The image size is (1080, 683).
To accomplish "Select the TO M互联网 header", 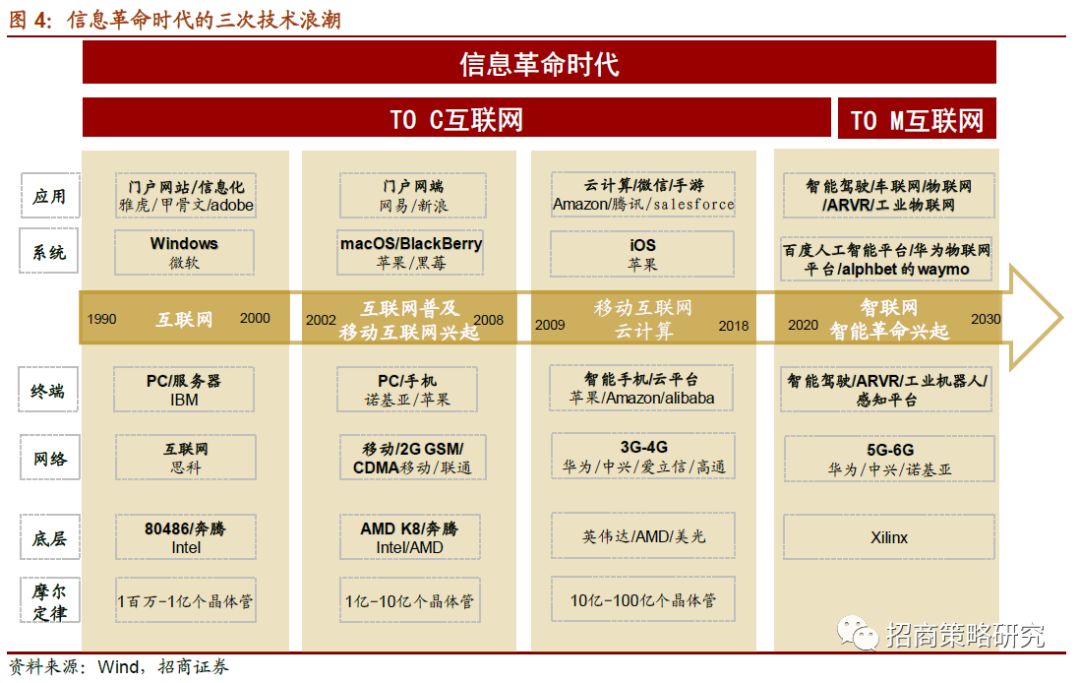I will click(916, 120).
